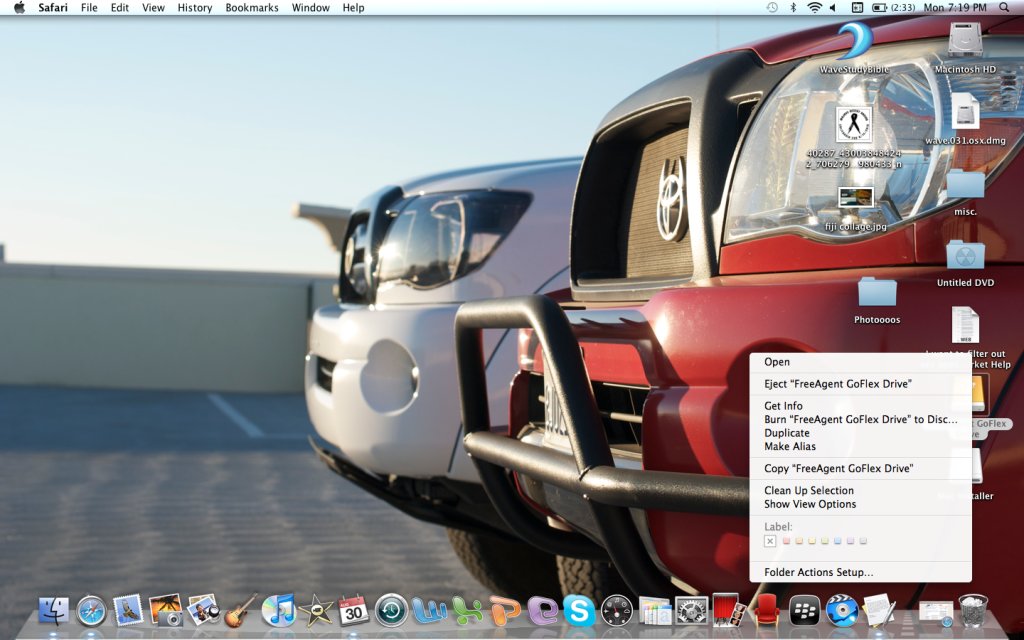Open the Safari application menu
The width and height of the screenshot is (1024, 640).
click(53, 7)
